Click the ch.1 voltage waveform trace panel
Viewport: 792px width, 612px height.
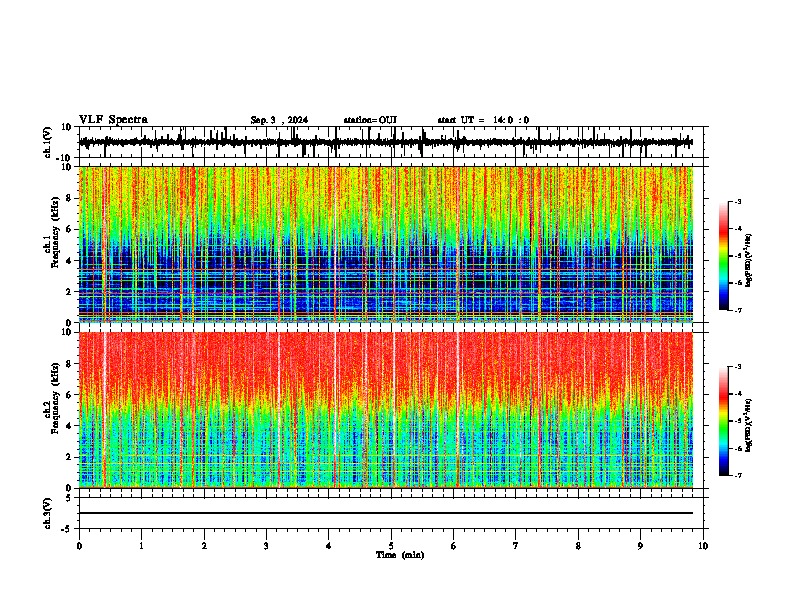click(x=391, y=142)
